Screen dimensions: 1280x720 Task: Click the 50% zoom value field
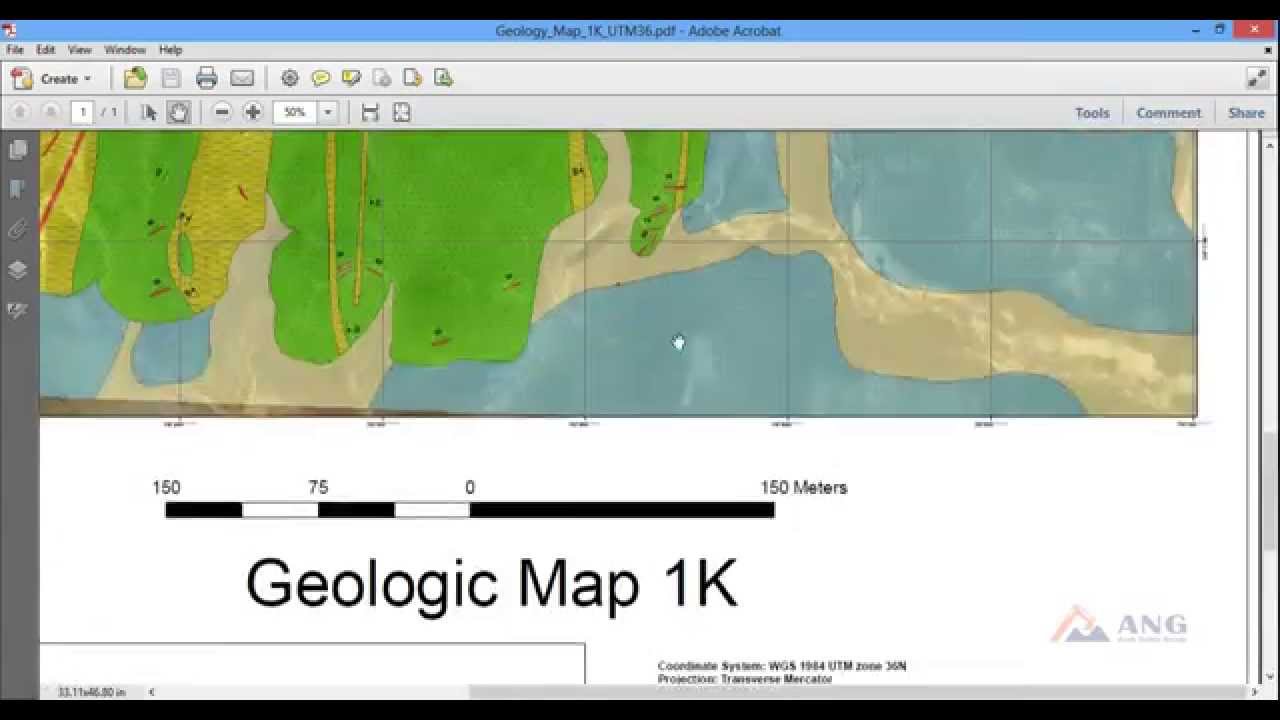[x=295, y=112]
